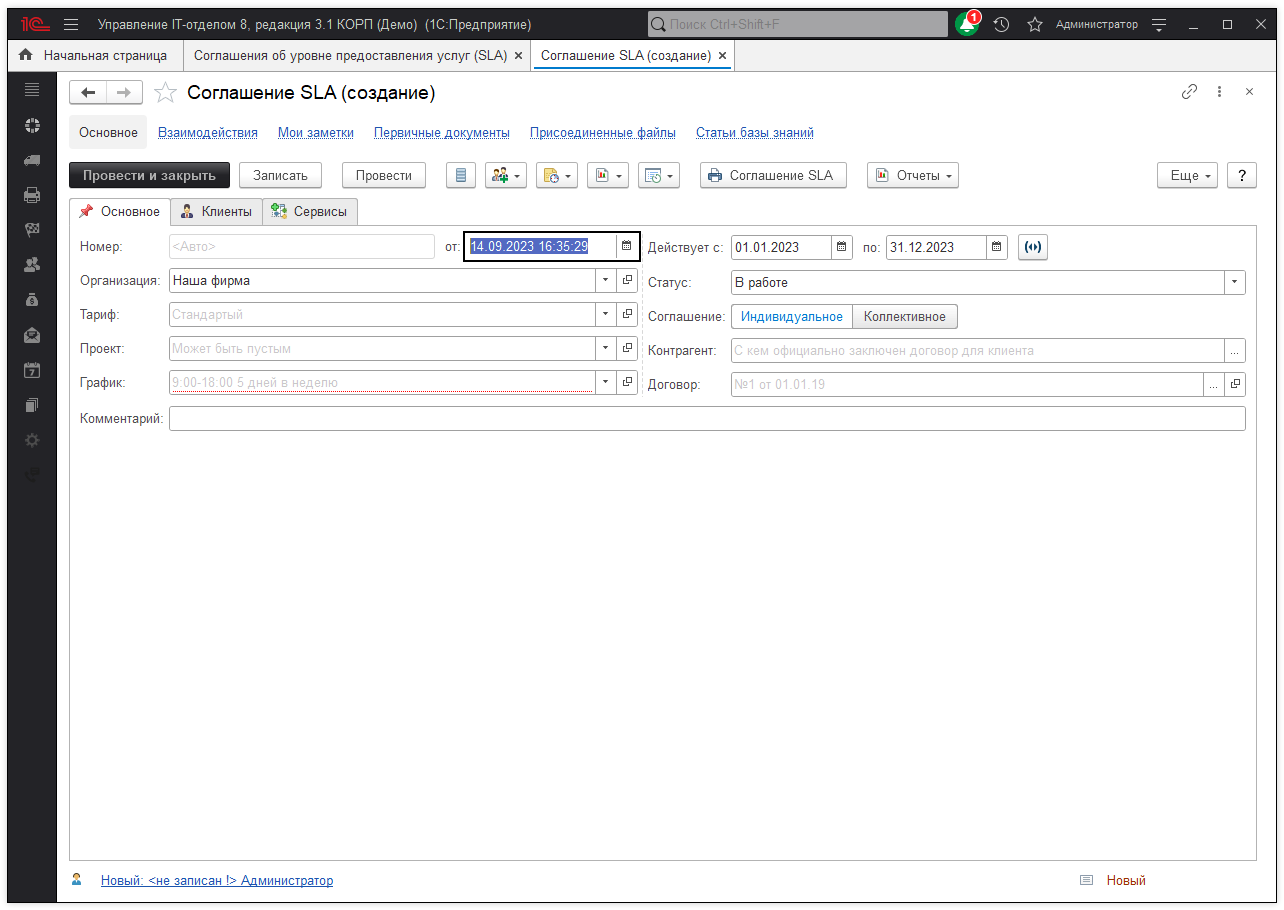The width and height of the screenshot is (1284, 910).
Task: Click the notifications bell icon
Action: pos(966,24)
